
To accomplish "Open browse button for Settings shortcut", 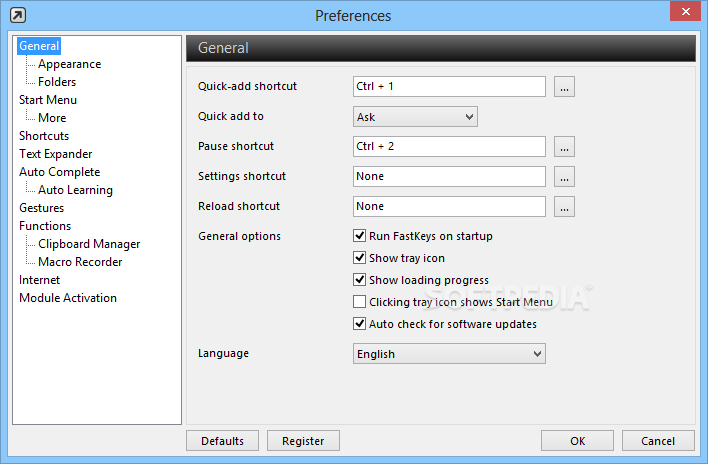I will point(564,176).
